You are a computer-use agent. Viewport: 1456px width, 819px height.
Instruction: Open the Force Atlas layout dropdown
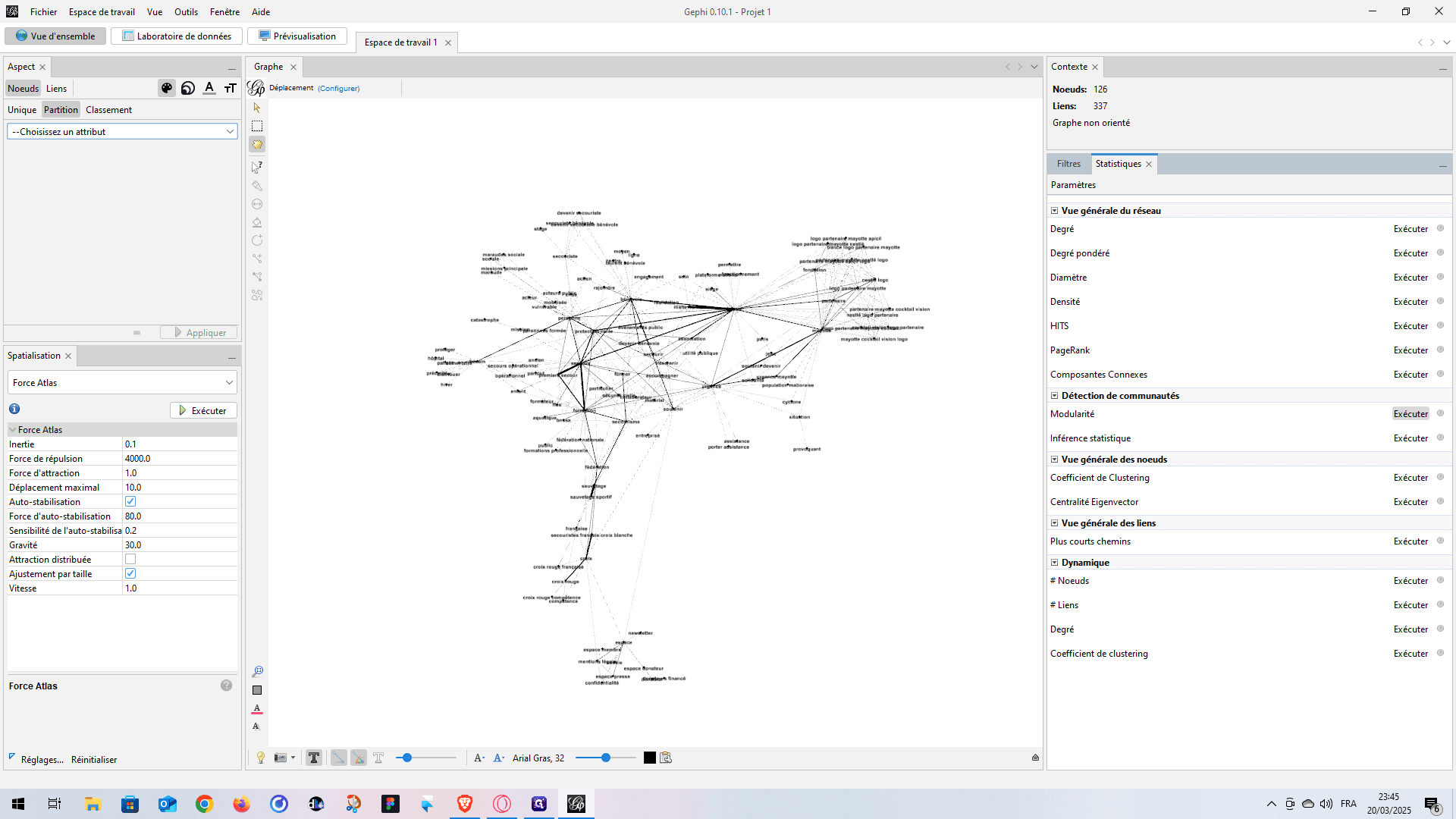(x=122, y=383)
